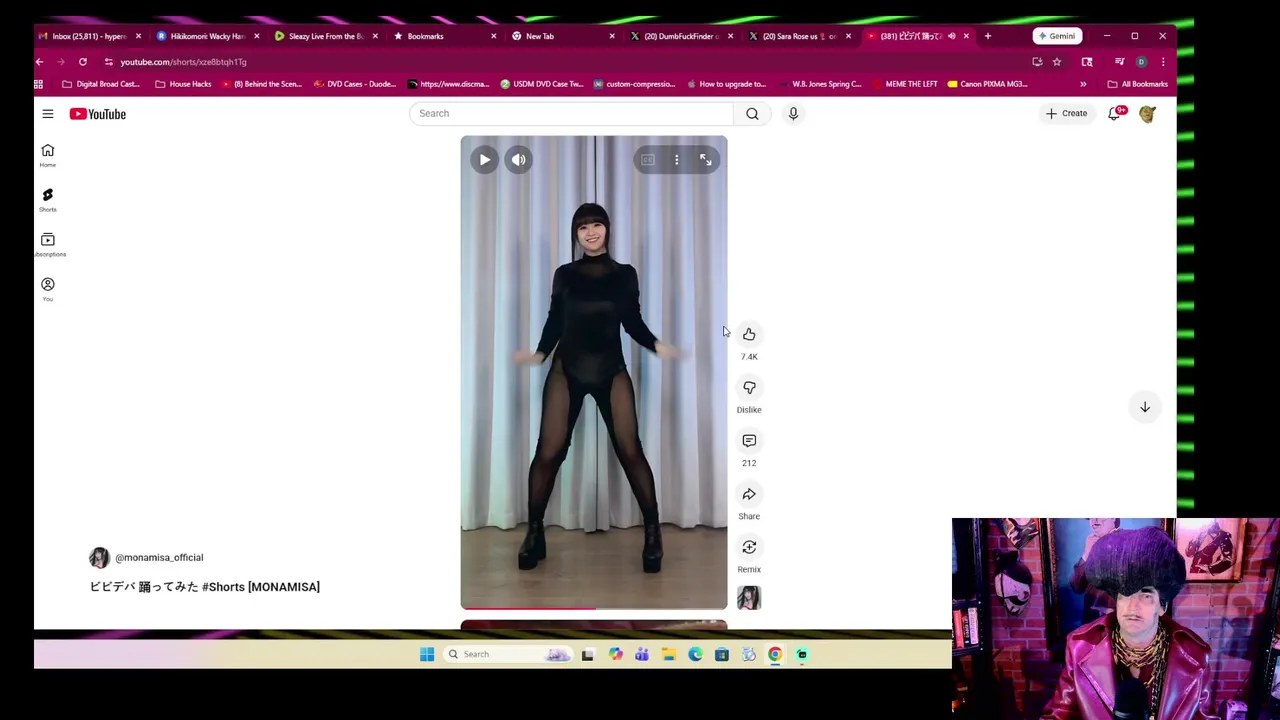
Task: Open YouTube notifications bell
Action: coord(1114,114)
